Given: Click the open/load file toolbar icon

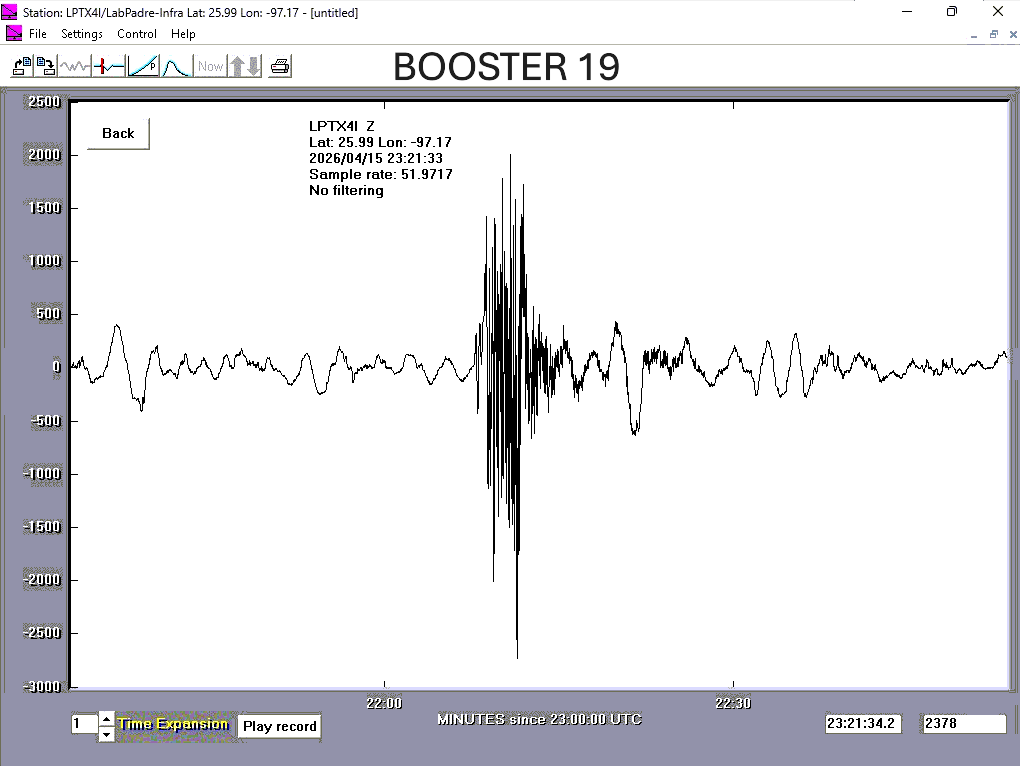Looking at the screenshot, I should tap(22, 66).
